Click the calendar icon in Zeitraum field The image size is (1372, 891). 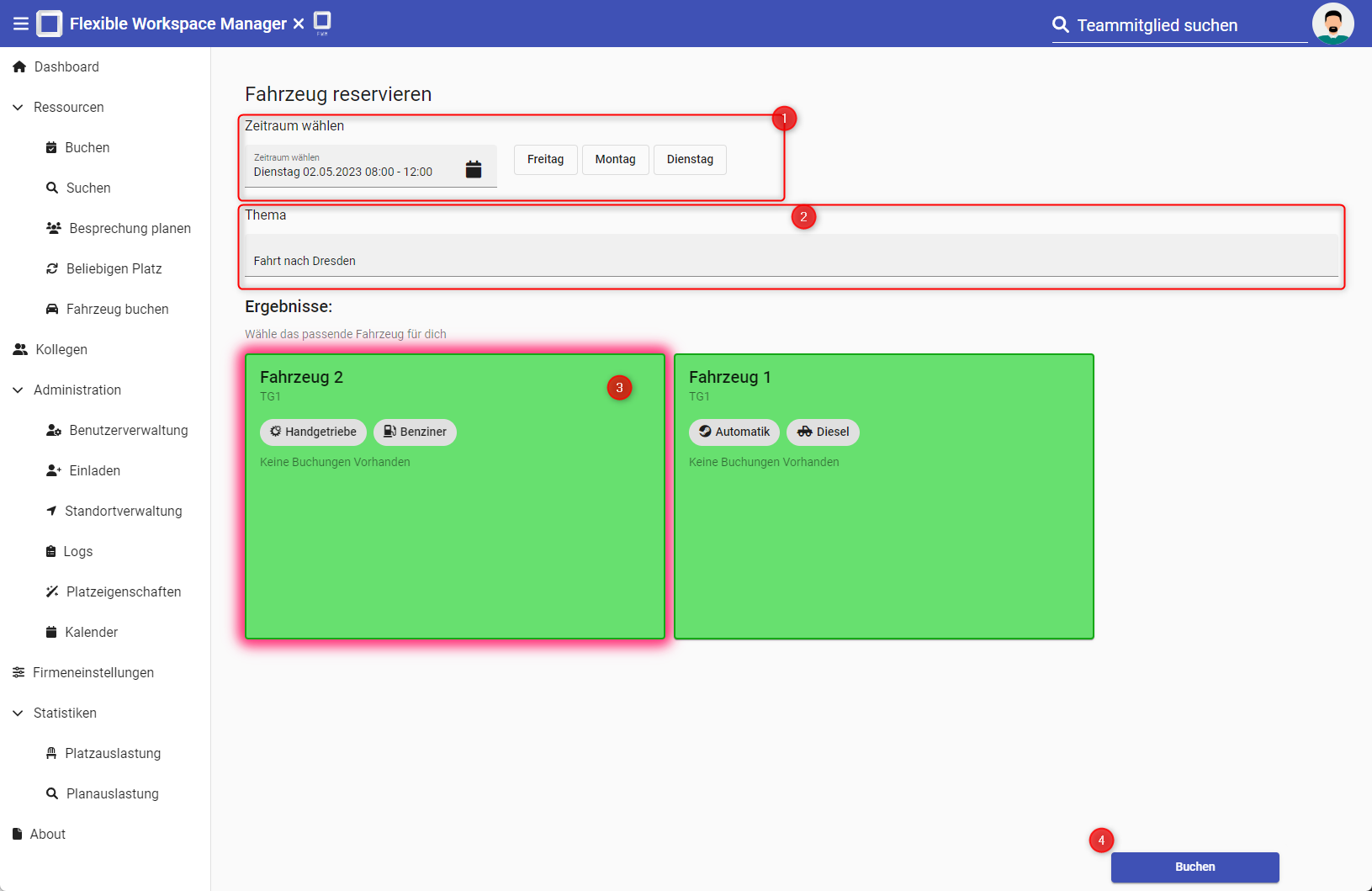(474, 169)
